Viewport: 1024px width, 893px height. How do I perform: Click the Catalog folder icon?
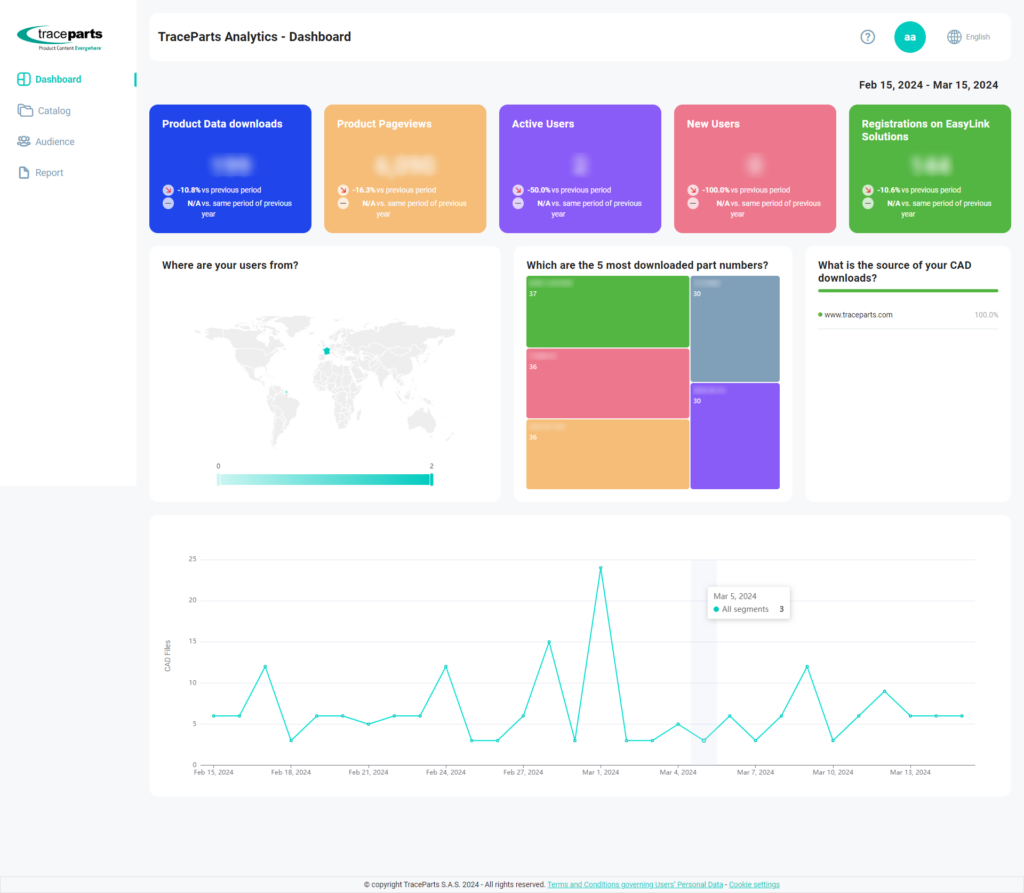(x=24, y=111)
